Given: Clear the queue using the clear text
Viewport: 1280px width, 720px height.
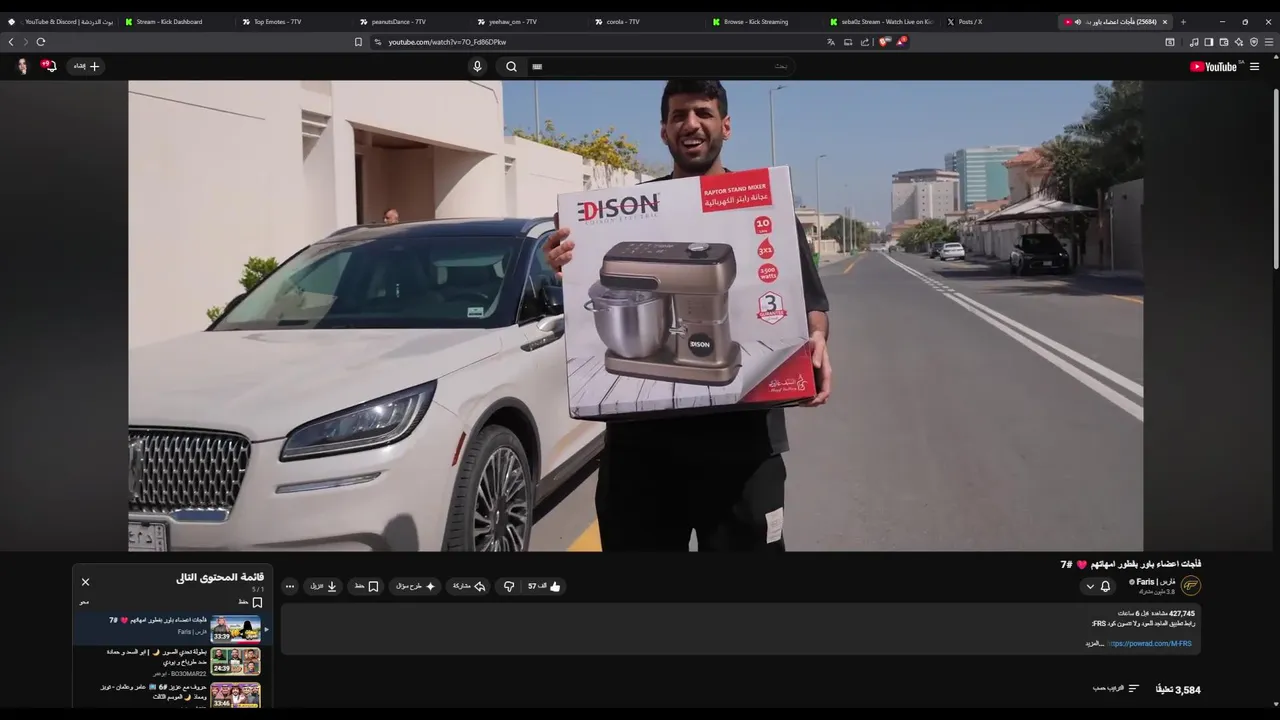Looking at the screenshot, I should pos(84,602).
